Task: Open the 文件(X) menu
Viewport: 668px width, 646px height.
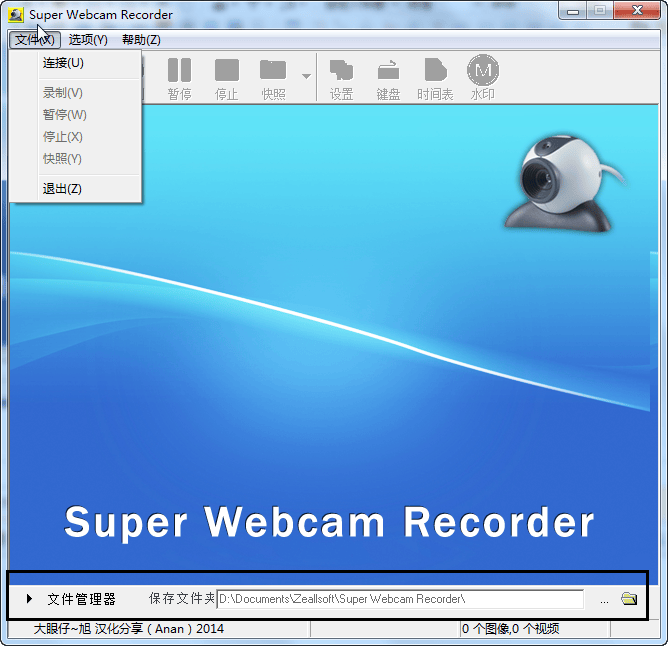Action: click(x=35, y=40)
